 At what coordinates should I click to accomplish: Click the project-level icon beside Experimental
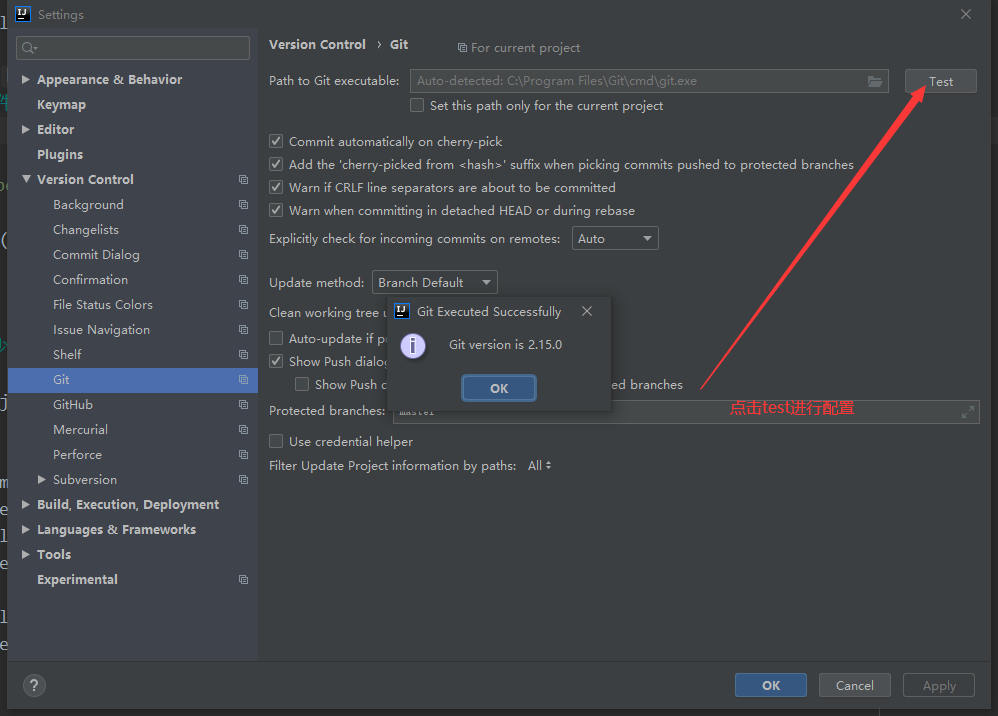243,580
